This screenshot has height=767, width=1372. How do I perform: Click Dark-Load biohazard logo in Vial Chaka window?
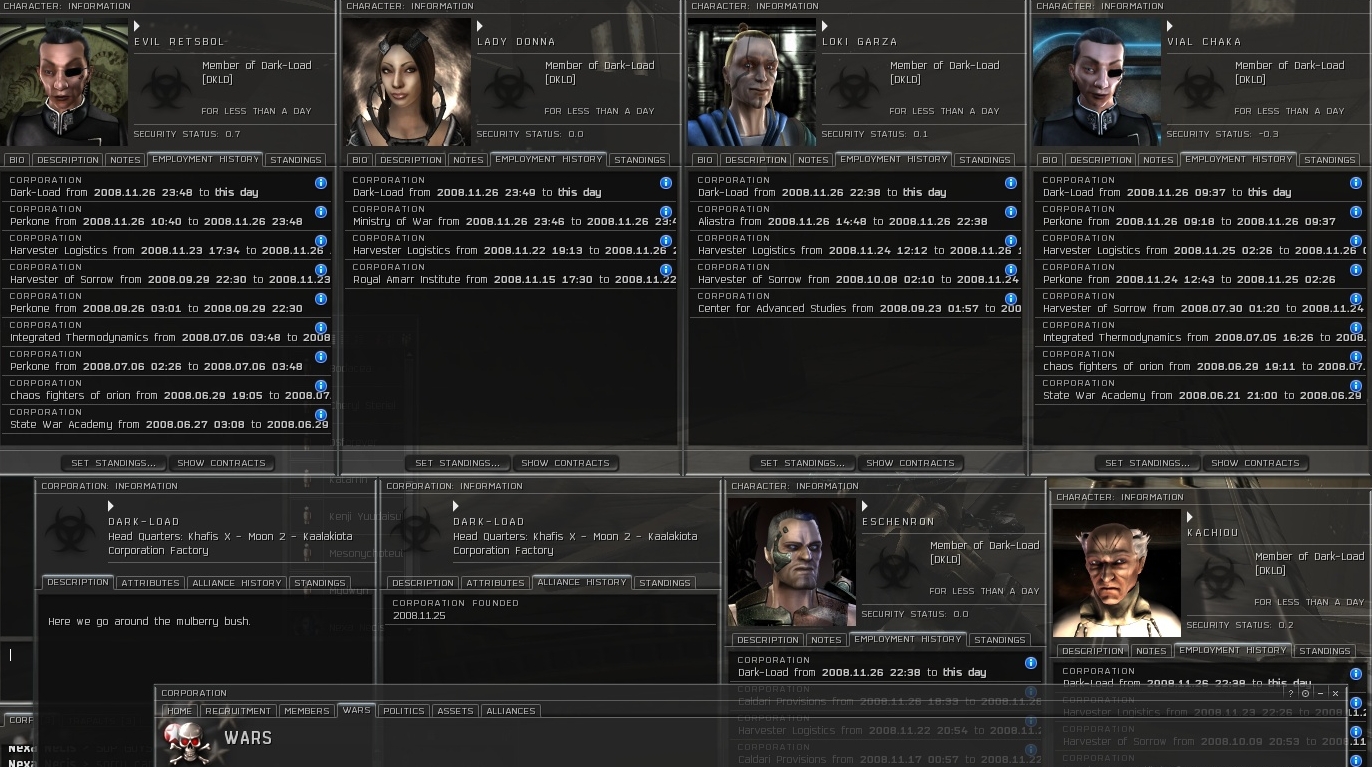[x=1200, y=90]
